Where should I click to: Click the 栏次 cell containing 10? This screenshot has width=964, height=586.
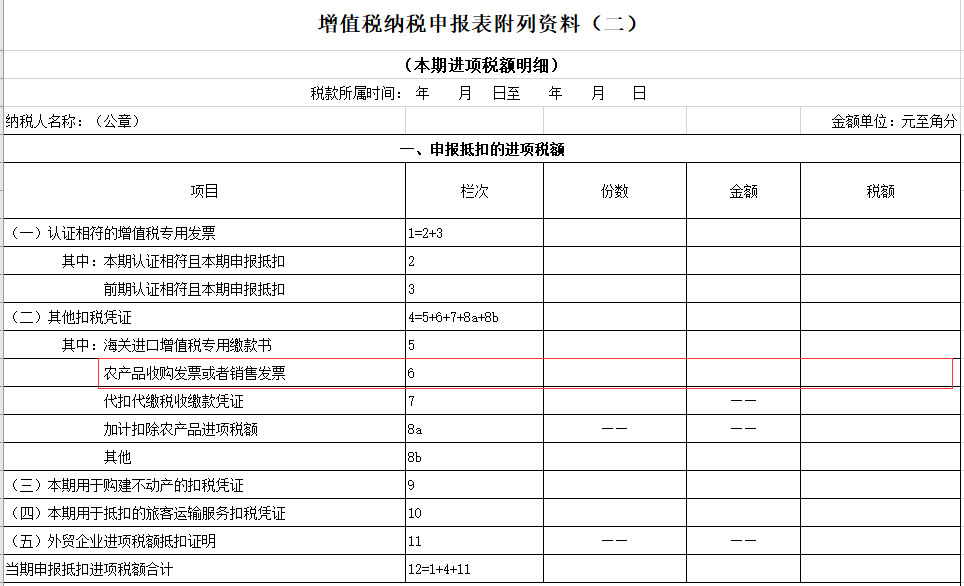pos(474,513)
